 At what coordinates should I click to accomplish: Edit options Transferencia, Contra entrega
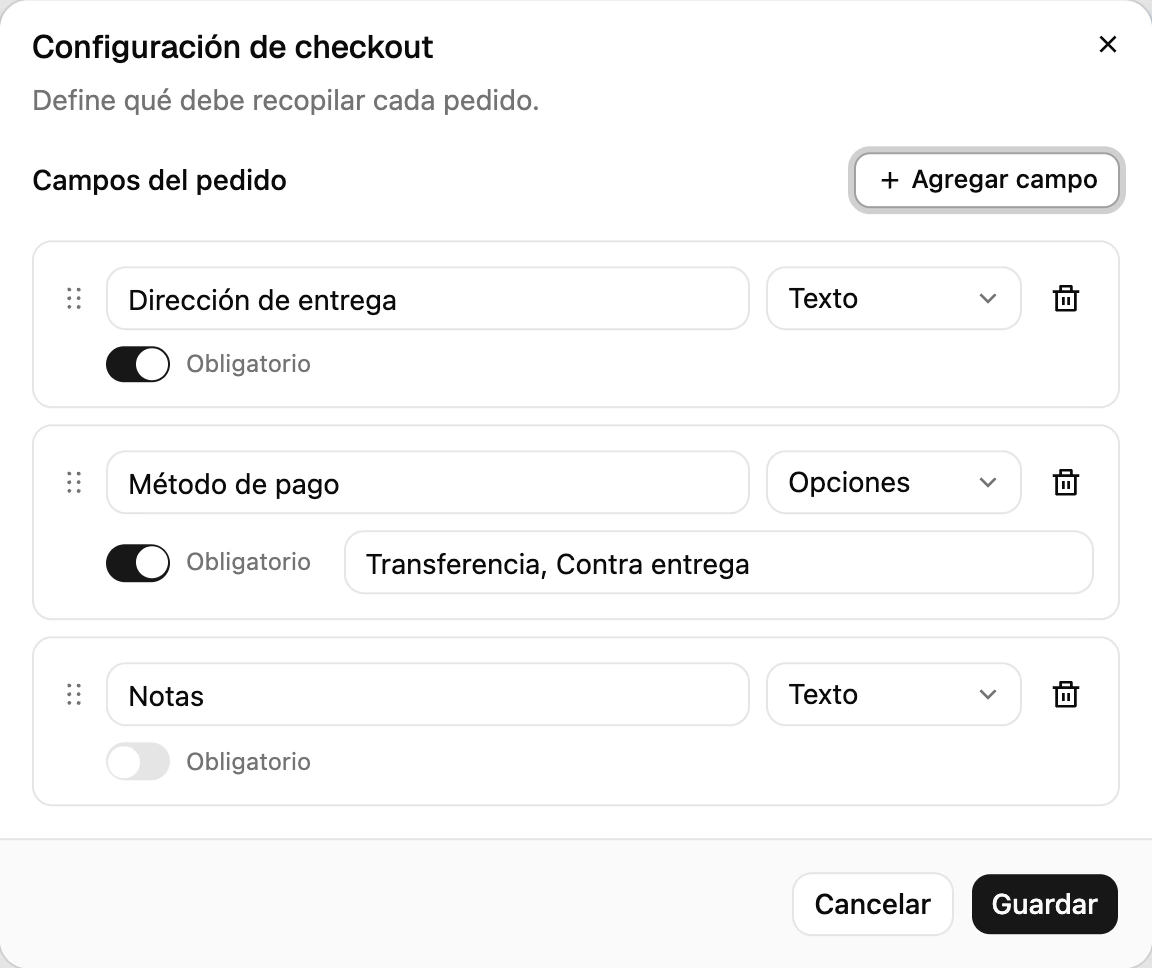719,563
